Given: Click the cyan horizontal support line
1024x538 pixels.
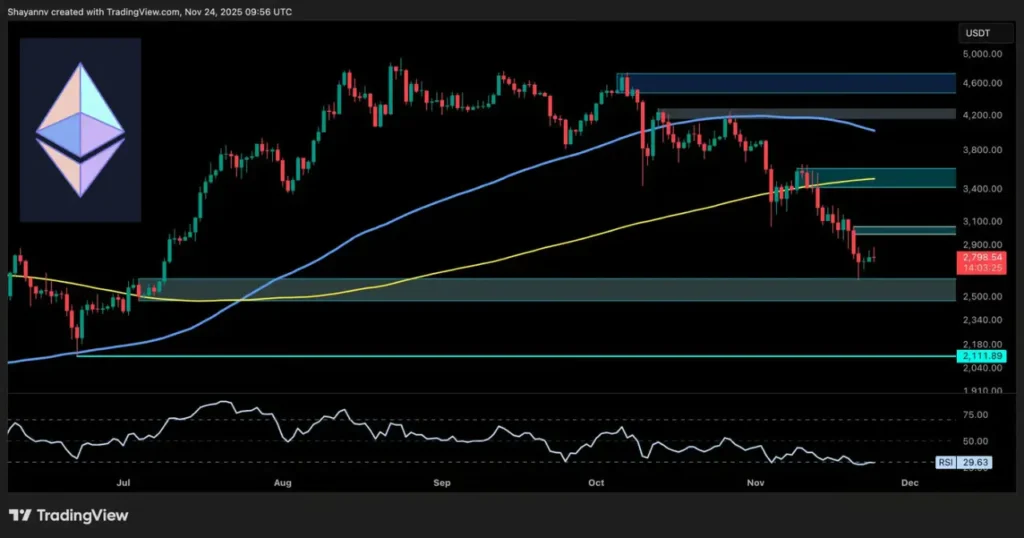Looking at the screenshot, I should pyautogui.click(x=500, y=355).
